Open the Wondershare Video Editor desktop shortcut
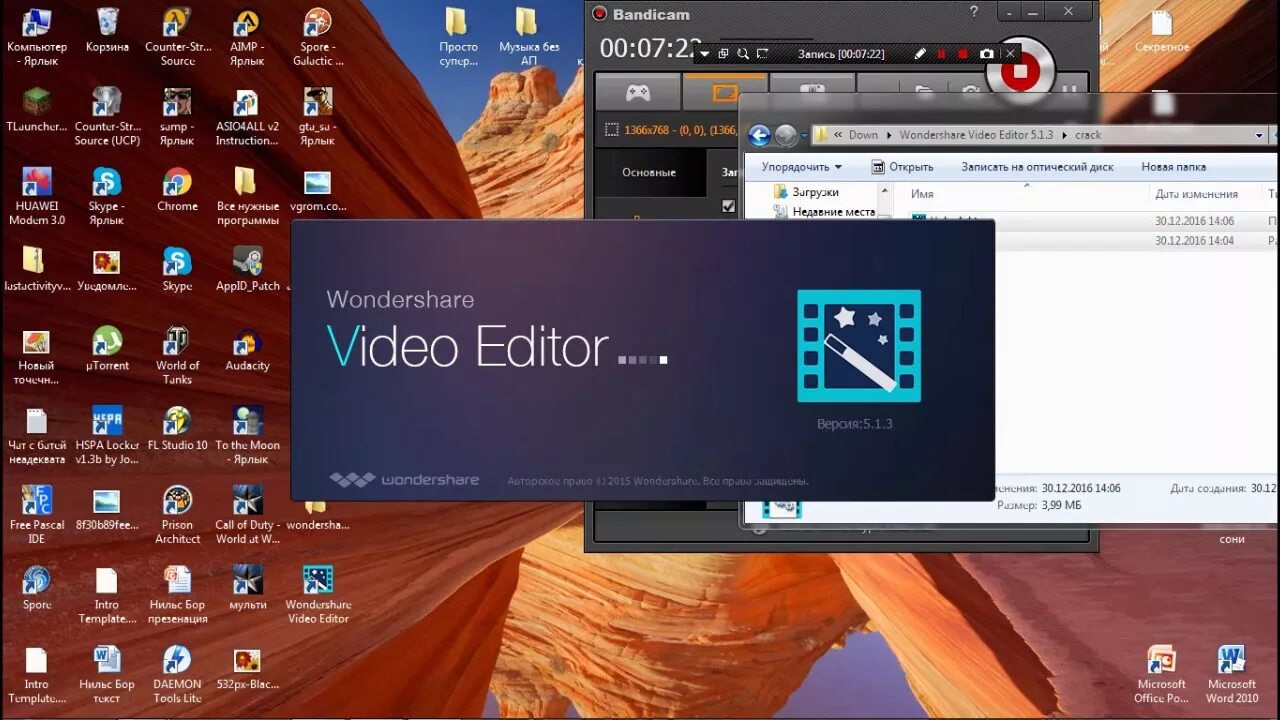 coord(318,594)
